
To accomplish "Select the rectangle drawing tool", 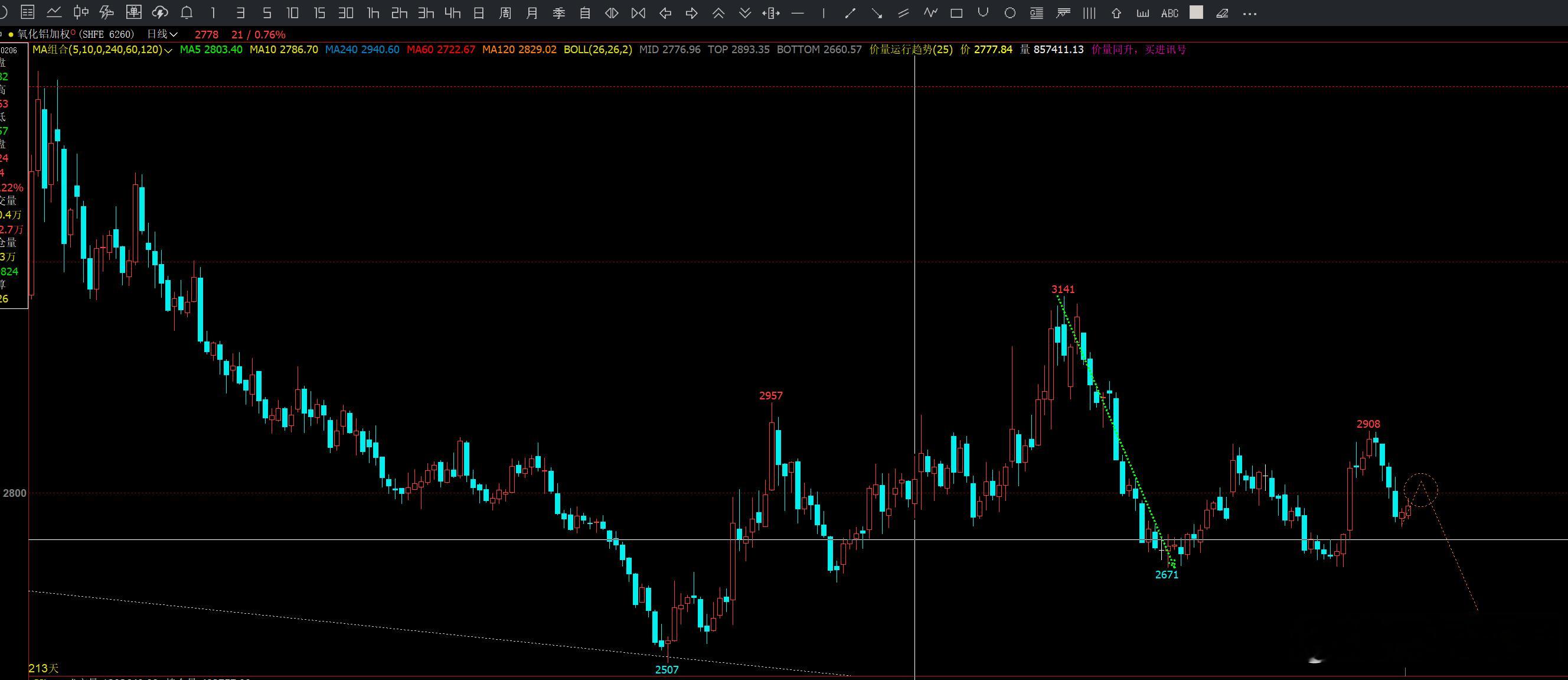I will click(956, 13).
